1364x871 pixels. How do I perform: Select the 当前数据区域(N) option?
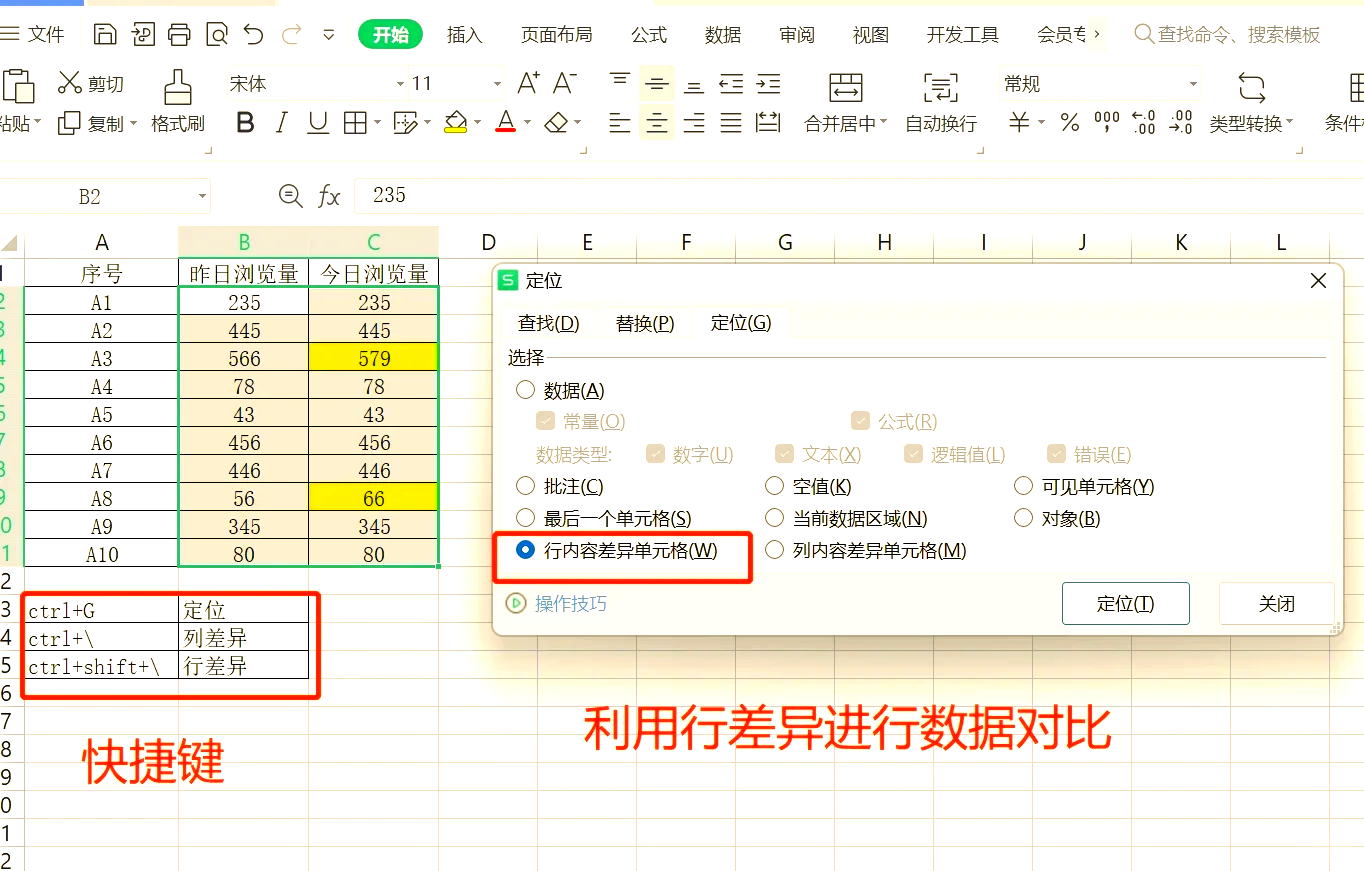click(774, 518)
